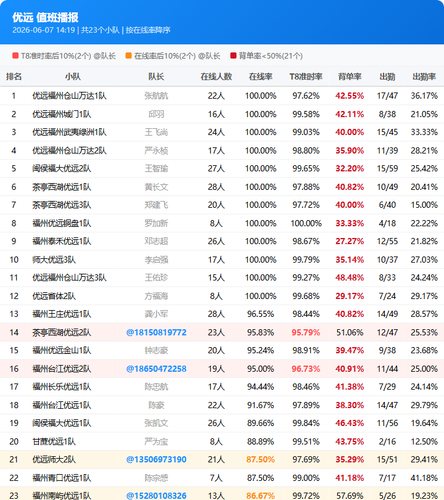The height and width of the screenshot is (500, 444).
Task: Select team 福州优远金山1队 in rank 15
Action: tap(62, 350)
